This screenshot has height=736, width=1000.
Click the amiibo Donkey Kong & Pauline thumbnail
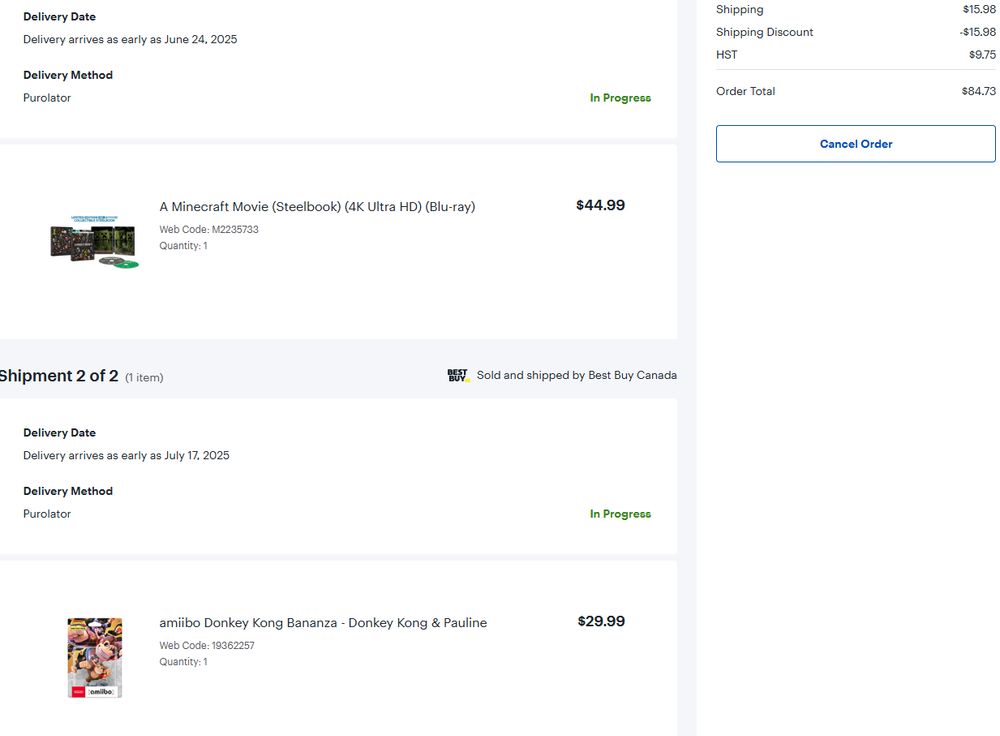pos(95,657)
